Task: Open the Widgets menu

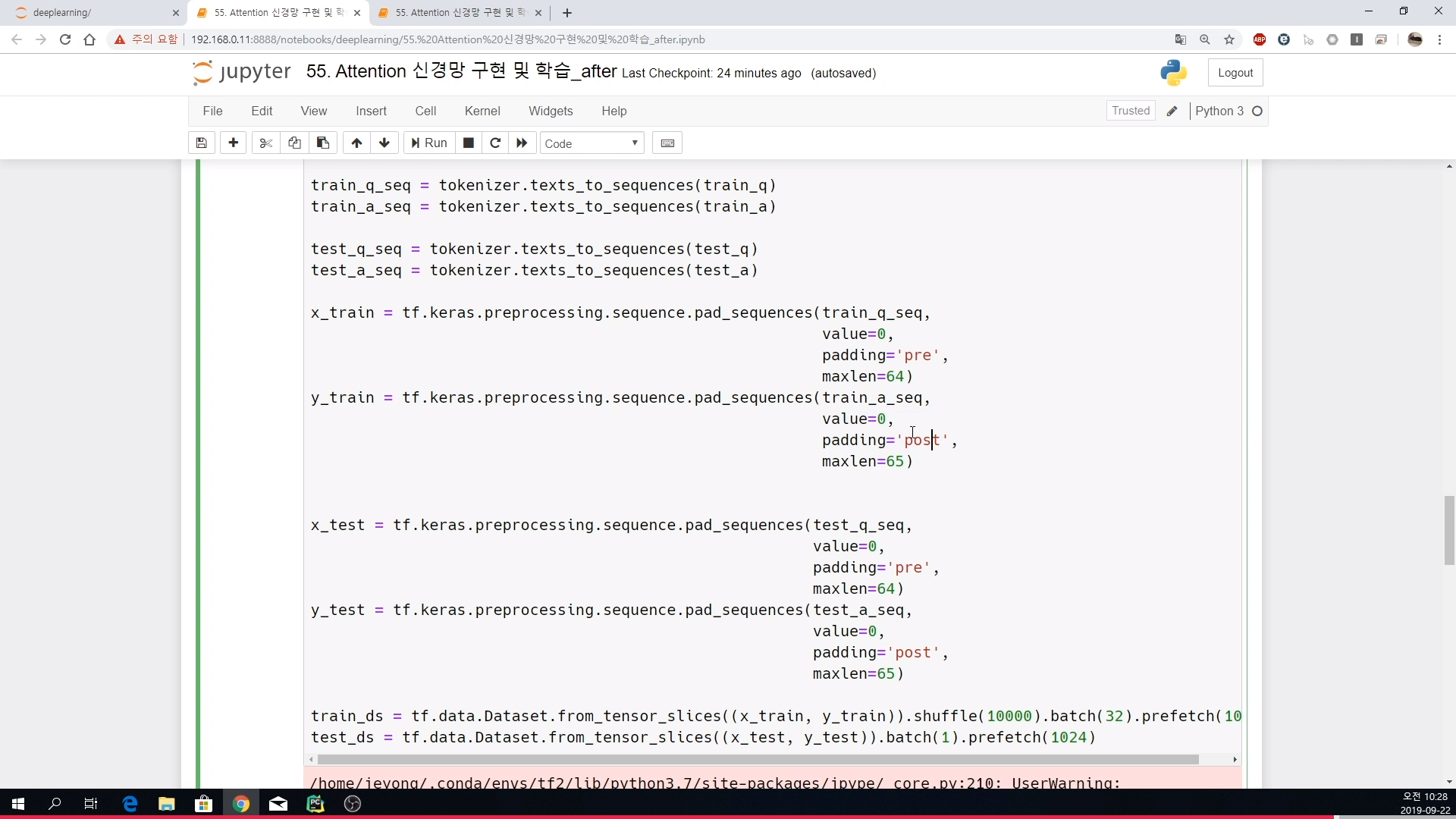Action: click(x=551, y=111)
